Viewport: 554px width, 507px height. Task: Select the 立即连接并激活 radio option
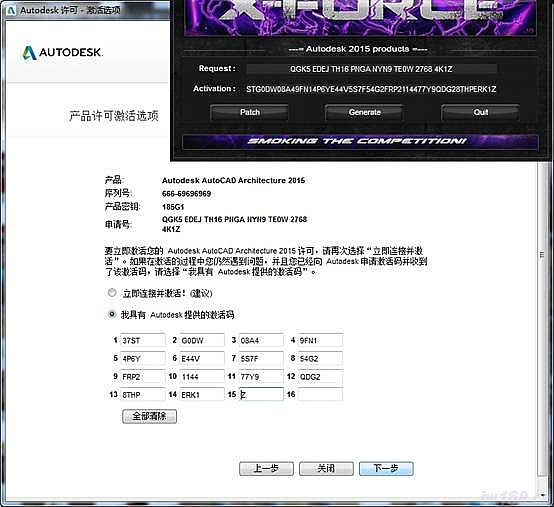112,293
